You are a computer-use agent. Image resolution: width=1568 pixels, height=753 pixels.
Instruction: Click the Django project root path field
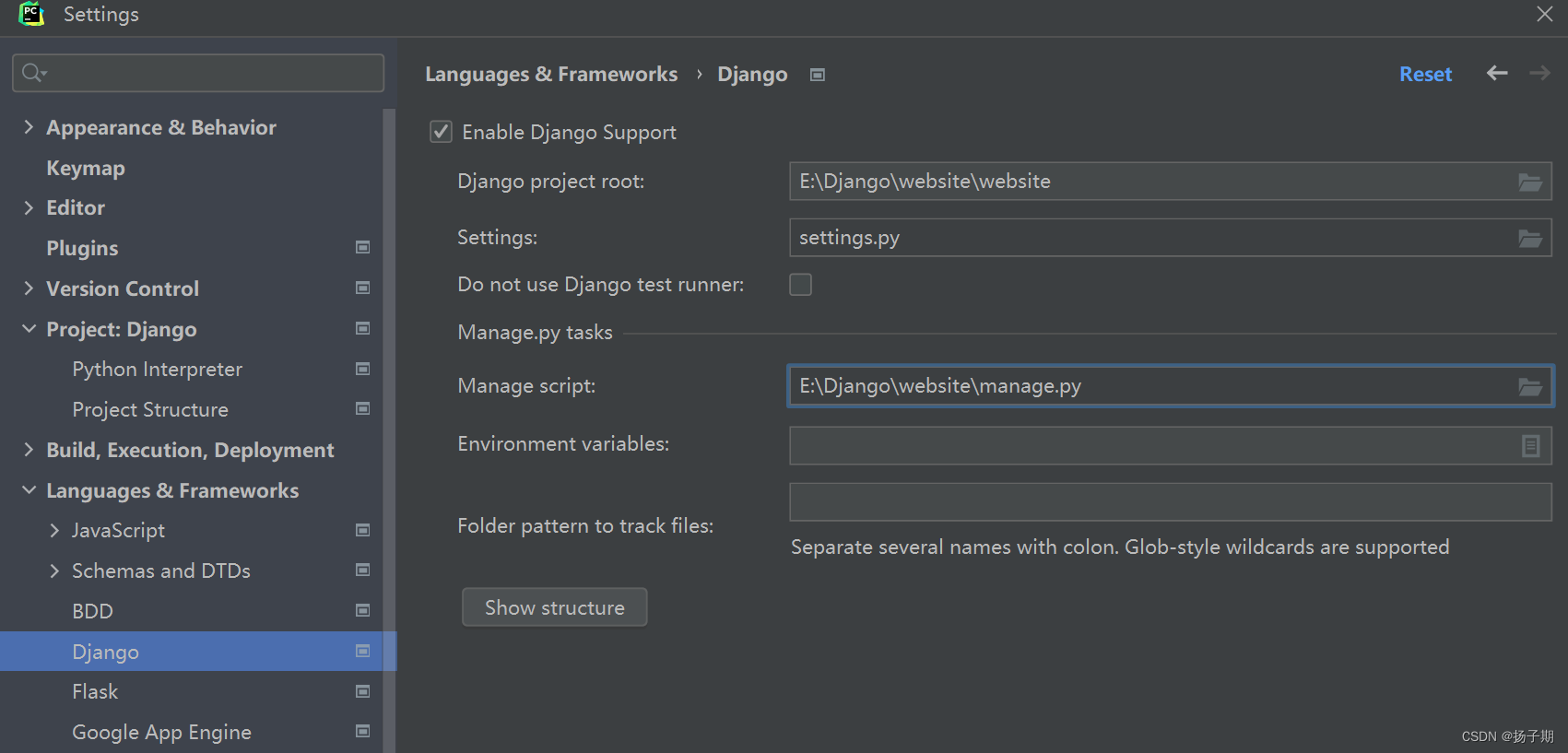click(1171, 182)
